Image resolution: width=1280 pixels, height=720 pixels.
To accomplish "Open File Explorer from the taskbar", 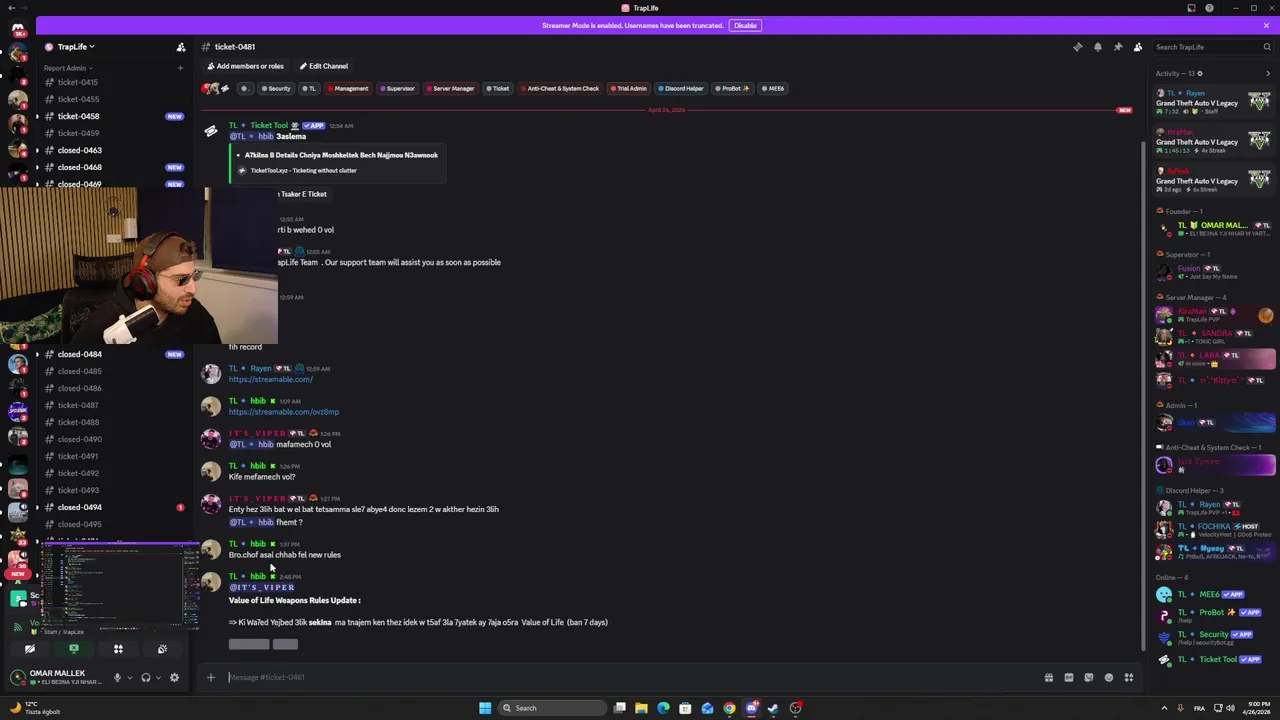I will 641,708.
